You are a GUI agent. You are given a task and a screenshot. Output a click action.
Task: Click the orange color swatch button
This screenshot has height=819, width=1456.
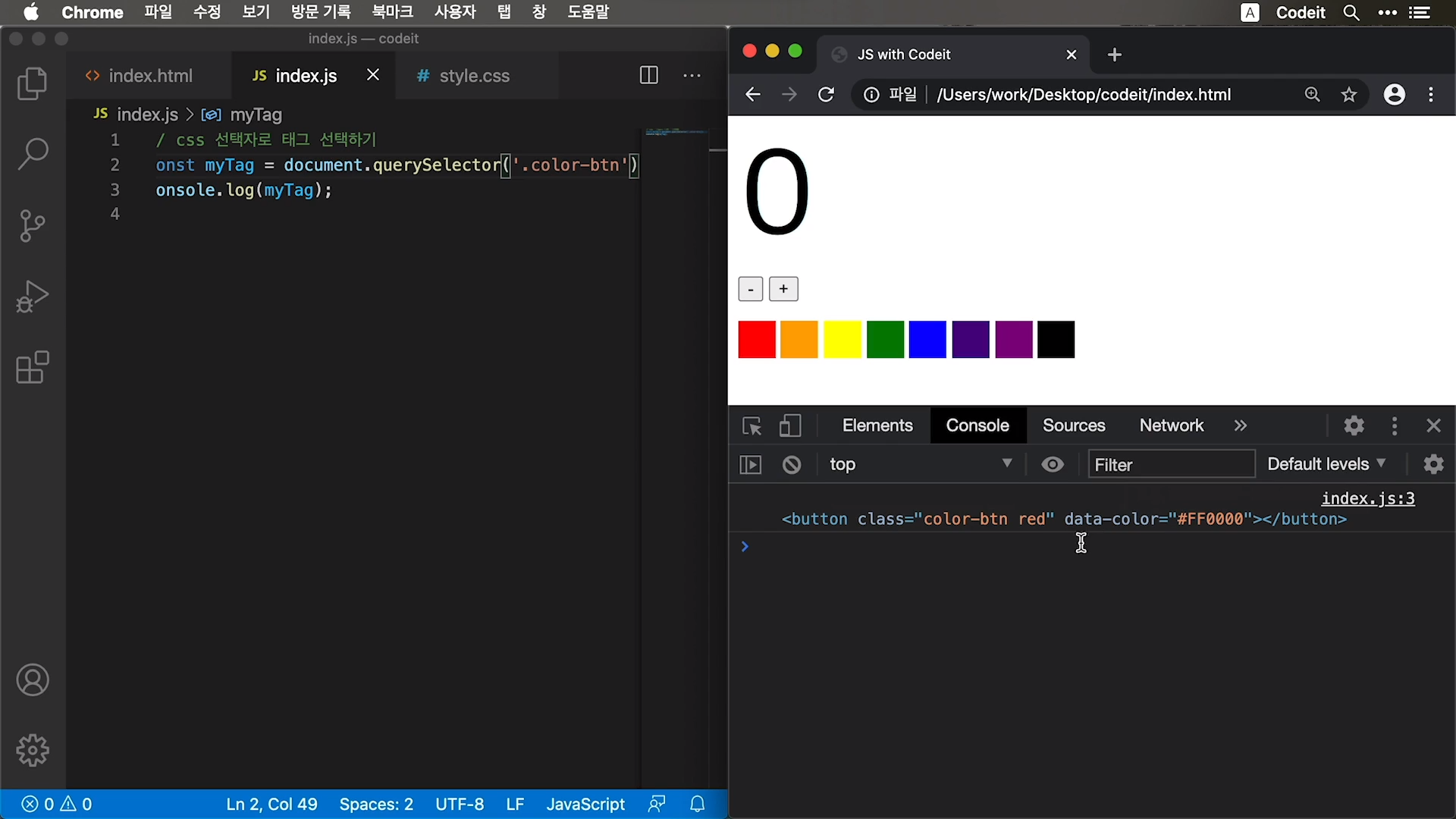pos(799,339)
